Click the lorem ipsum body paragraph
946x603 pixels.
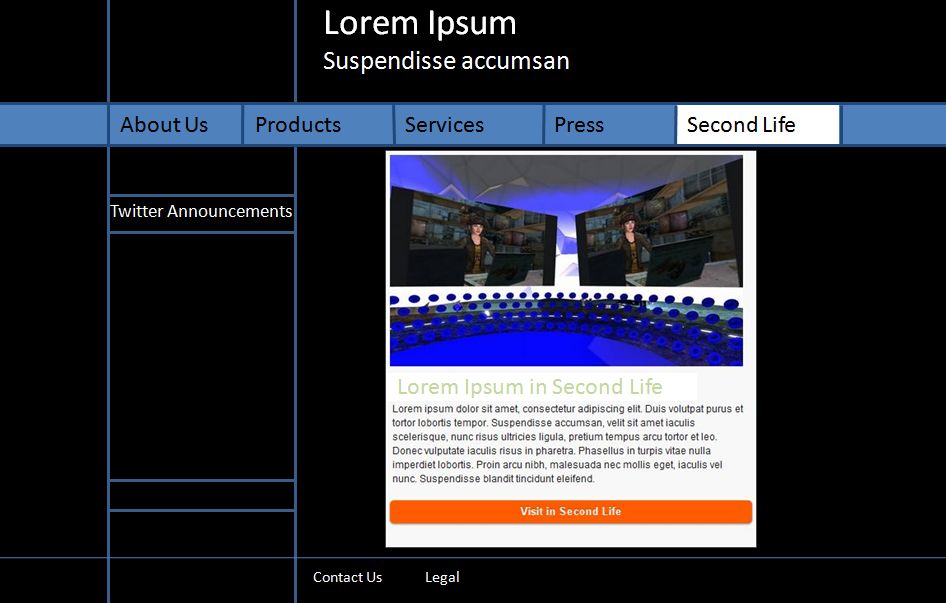(566, 444)
